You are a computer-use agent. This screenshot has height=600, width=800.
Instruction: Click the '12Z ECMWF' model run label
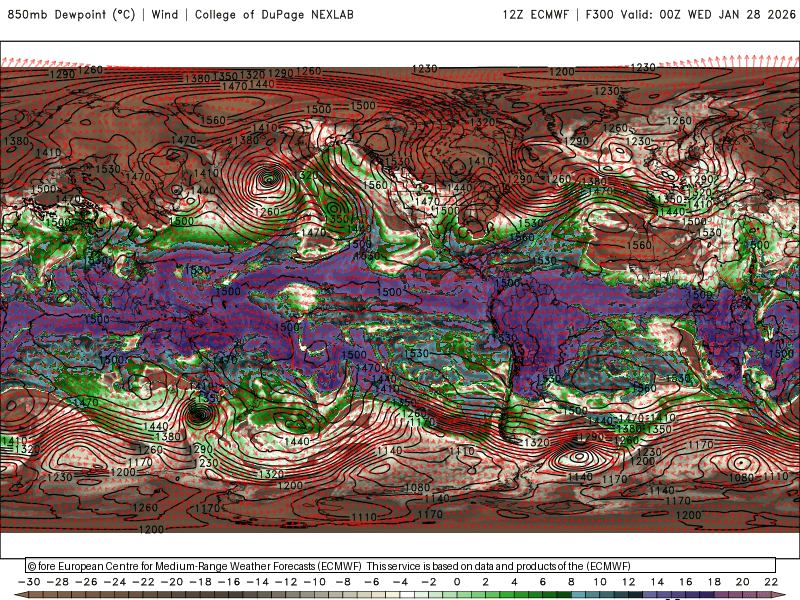pyautogui.click(x=536, y=14)
